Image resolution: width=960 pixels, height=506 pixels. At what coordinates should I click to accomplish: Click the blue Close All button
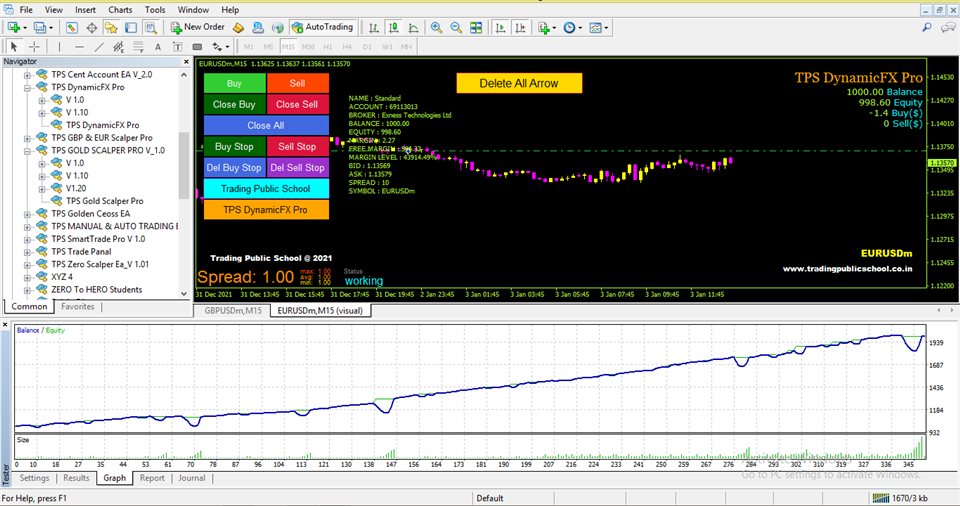(266, 126)
